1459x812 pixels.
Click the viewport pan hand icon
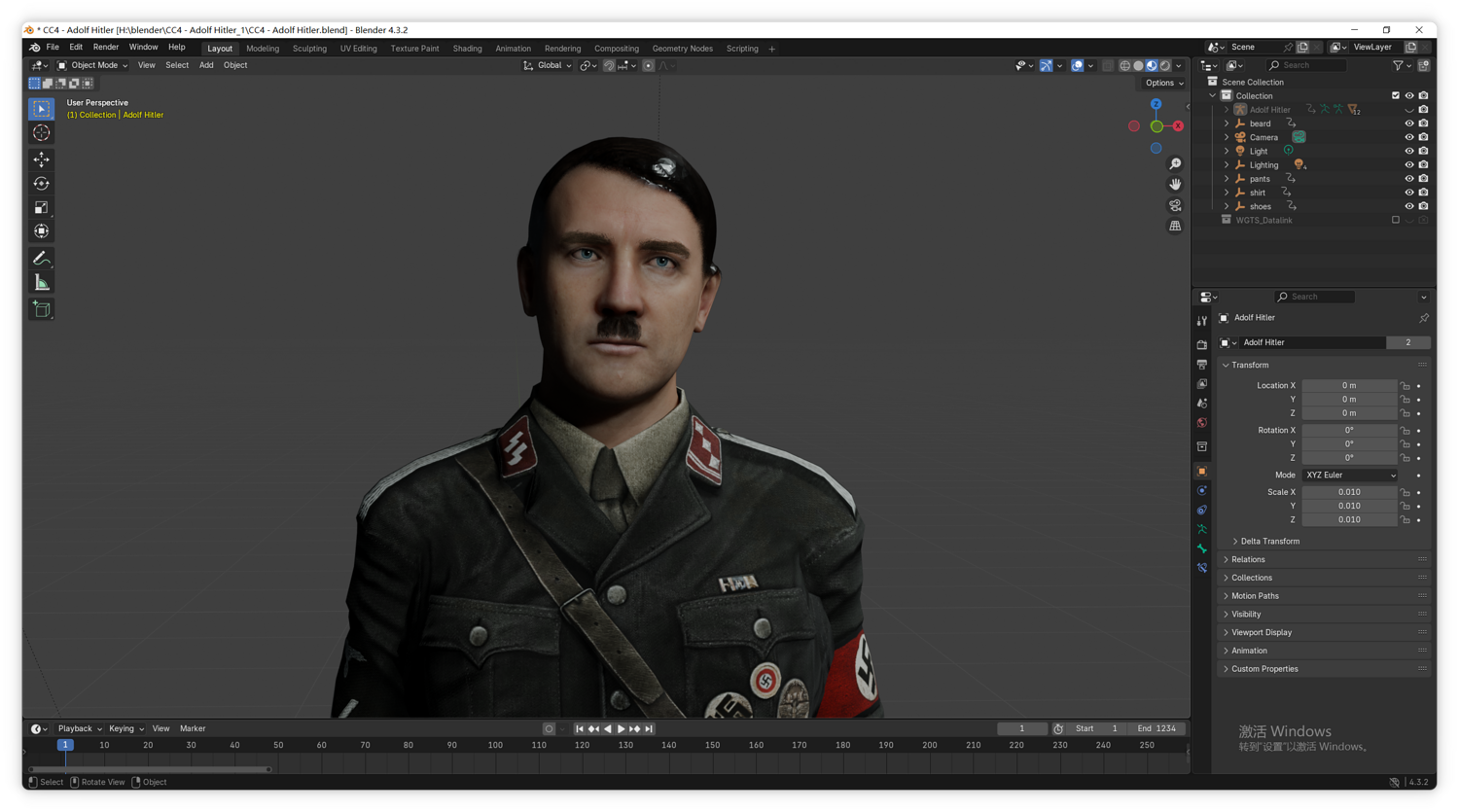pos(1175,185)
